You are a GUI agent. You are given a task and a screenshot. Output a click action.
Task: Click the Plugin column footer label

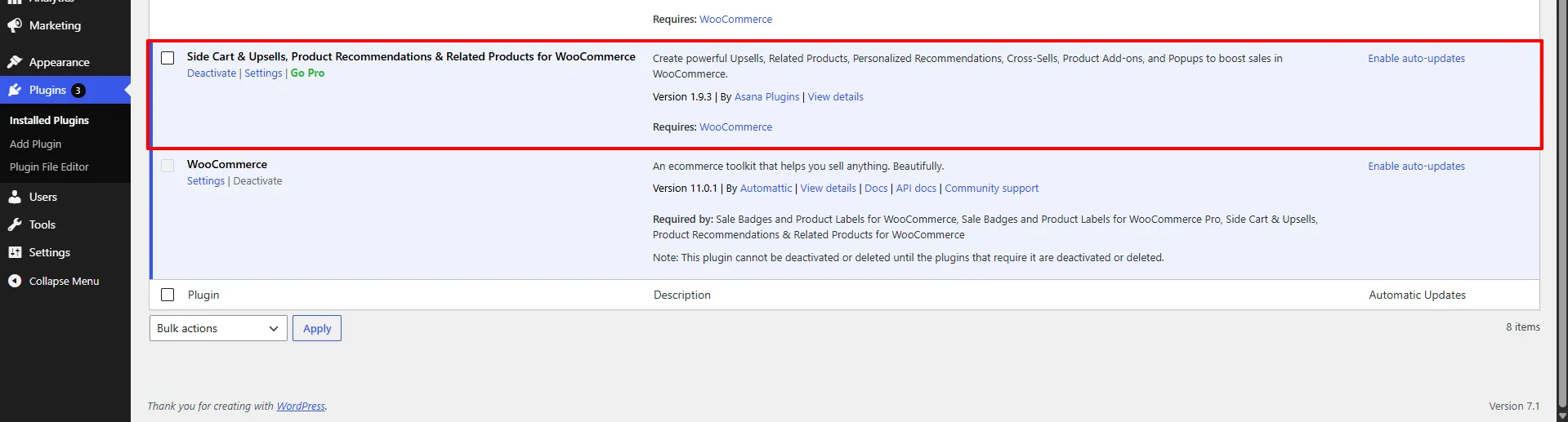click(x=203, y=295)
